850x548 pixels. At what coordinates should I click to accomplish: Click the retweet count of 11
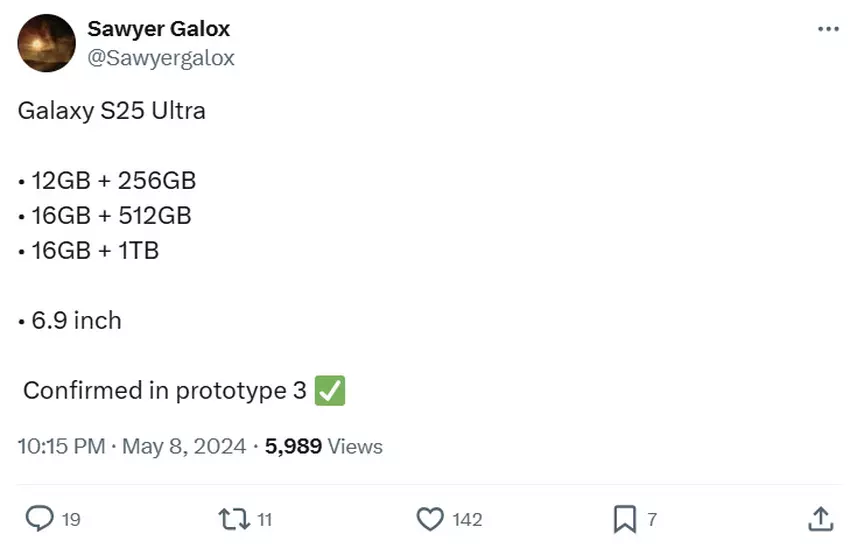(x=264, y=519)
